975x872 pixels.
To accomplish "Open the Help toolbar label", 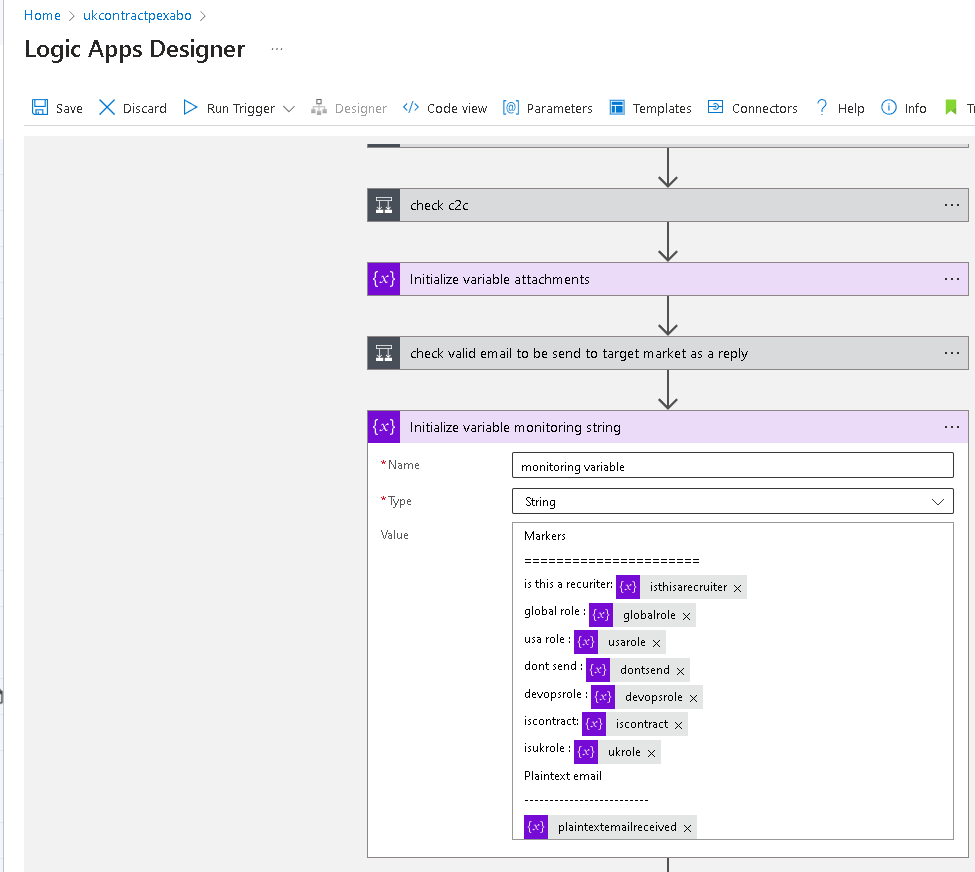I will [851, 108].
